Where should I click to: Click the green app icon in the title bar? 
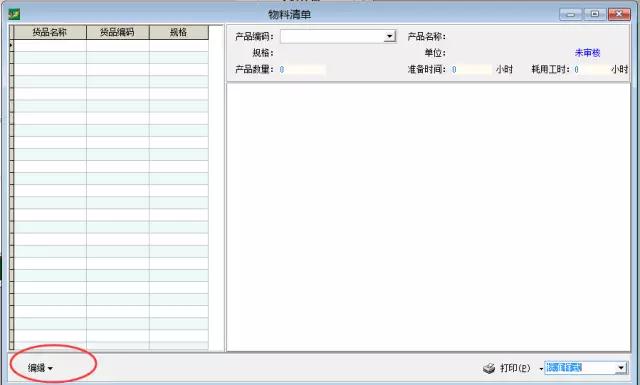[14, 15]
